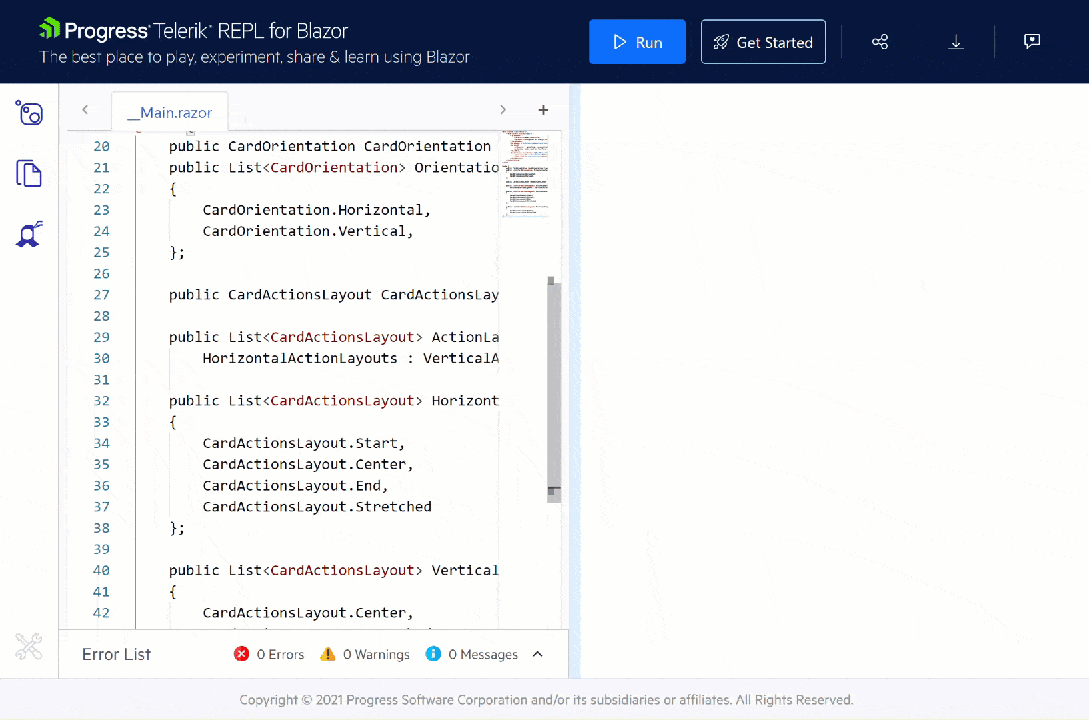Click the Run button
Screen dimensions: 1089x720
click(637, 42)
